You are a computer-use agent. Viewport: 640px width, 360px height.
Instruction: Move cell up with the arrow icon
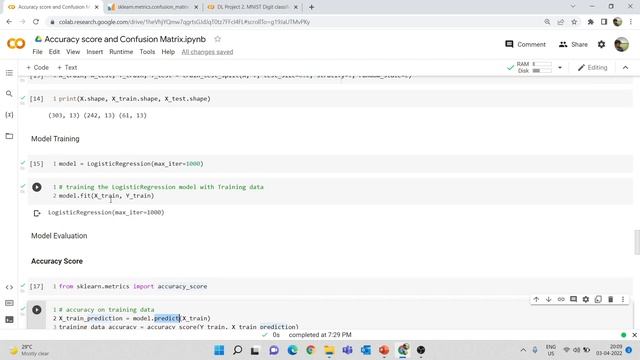point(536,299)
